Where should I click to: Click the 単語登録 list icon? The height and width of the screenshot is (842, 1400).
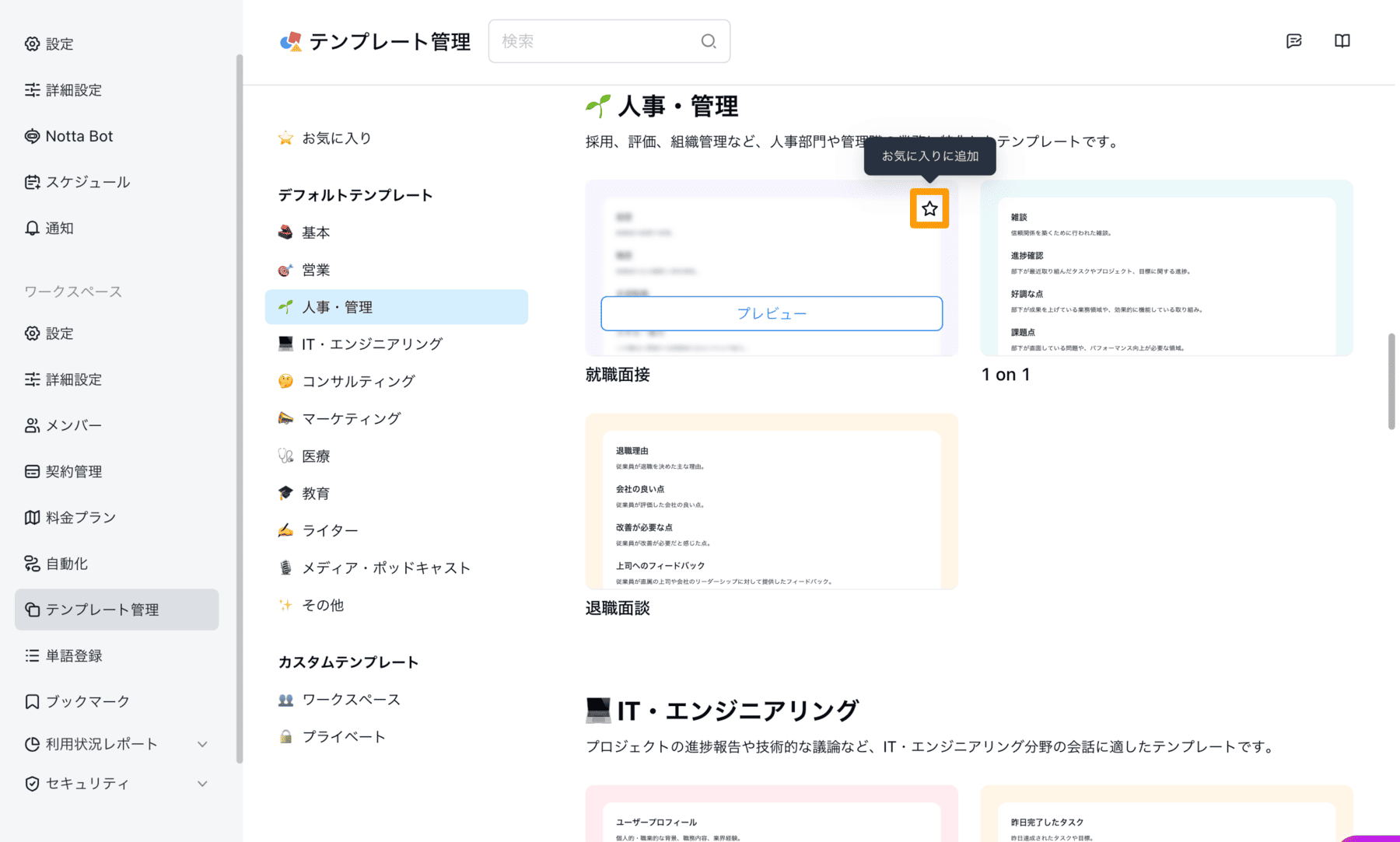(x=32, y=655)
